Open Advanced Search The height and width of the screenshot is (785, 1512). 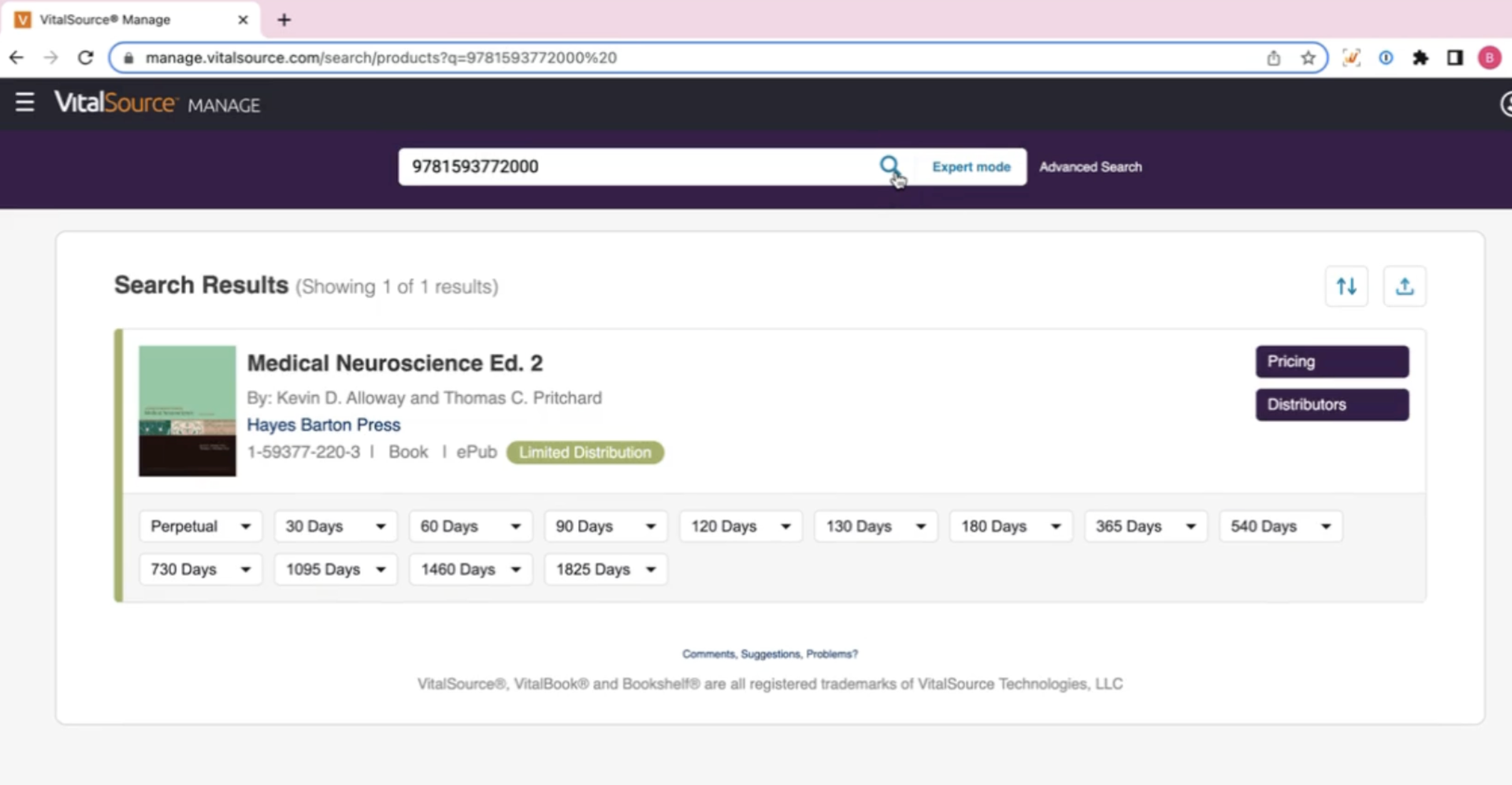(1090, 167)
